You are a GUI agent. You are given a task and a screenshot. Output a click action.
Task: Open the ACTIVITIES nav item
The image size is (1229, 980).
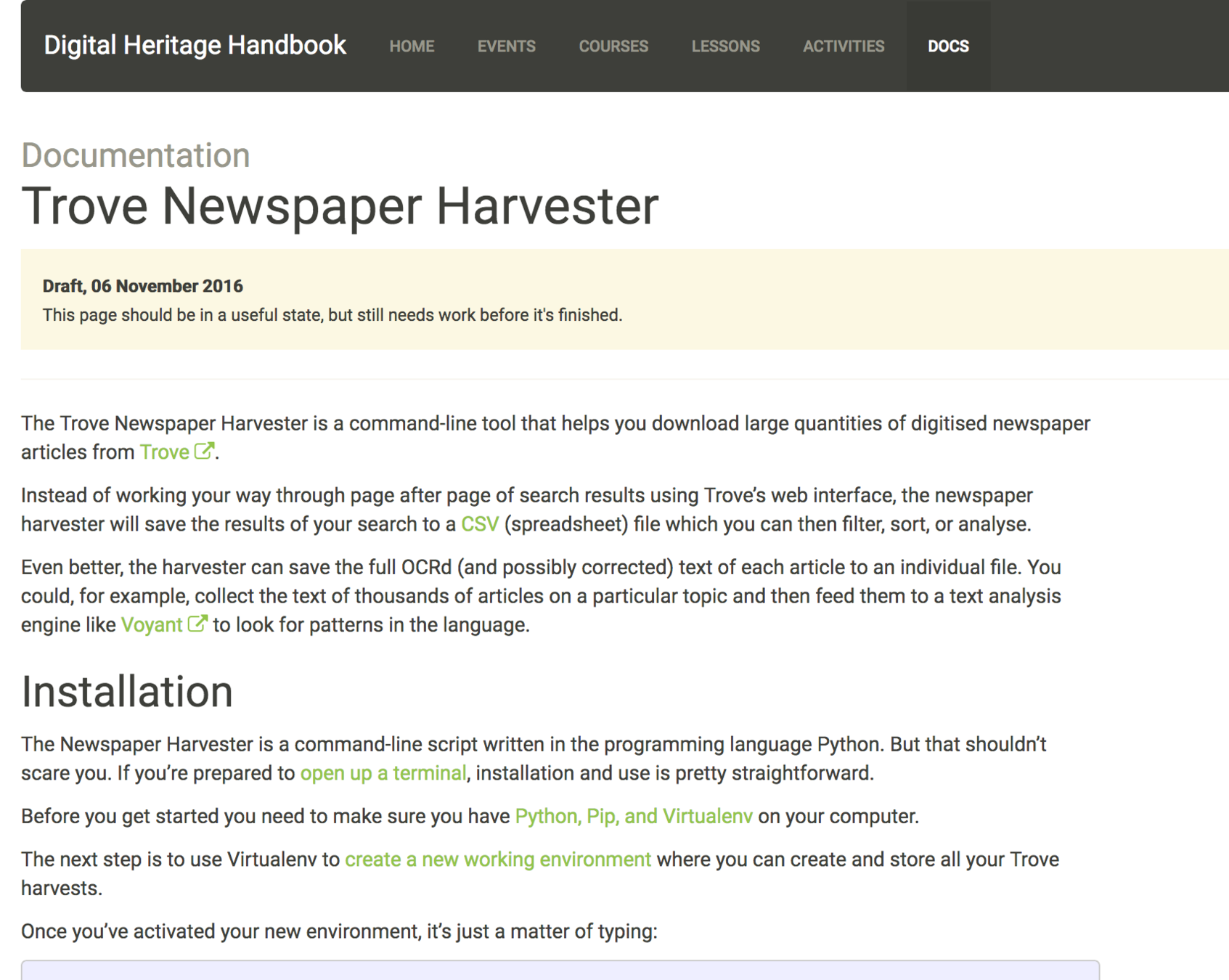pyautogui.click(x=844, y=46)
